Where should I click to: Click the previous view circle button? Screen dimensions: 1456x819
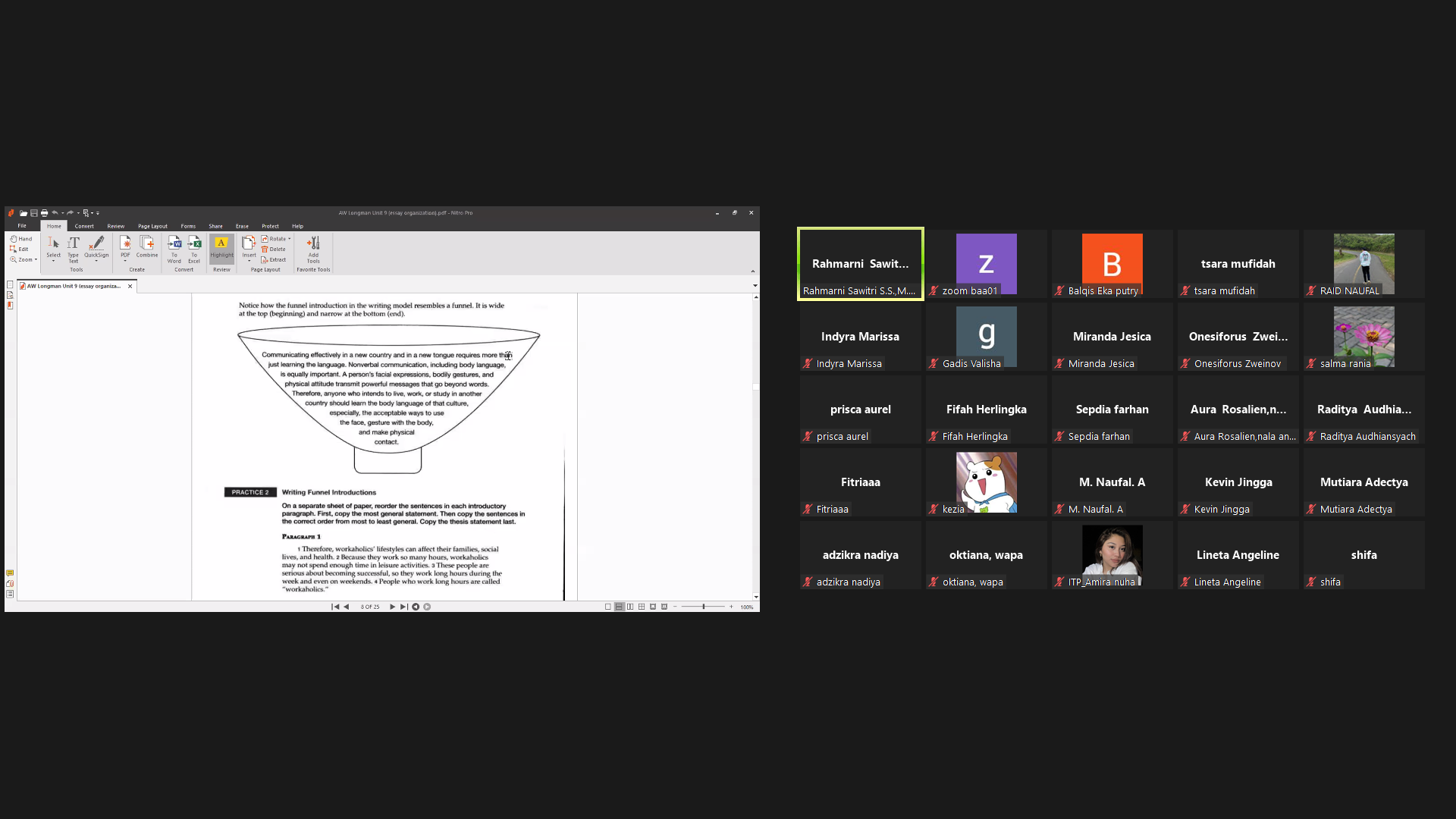point(416,607)
